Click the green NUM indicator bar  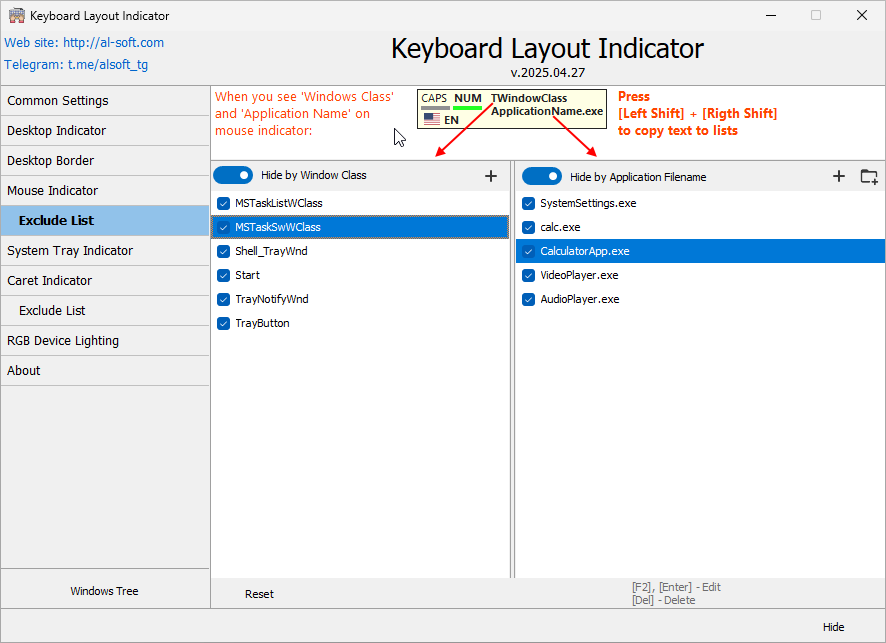pos(467,107)
